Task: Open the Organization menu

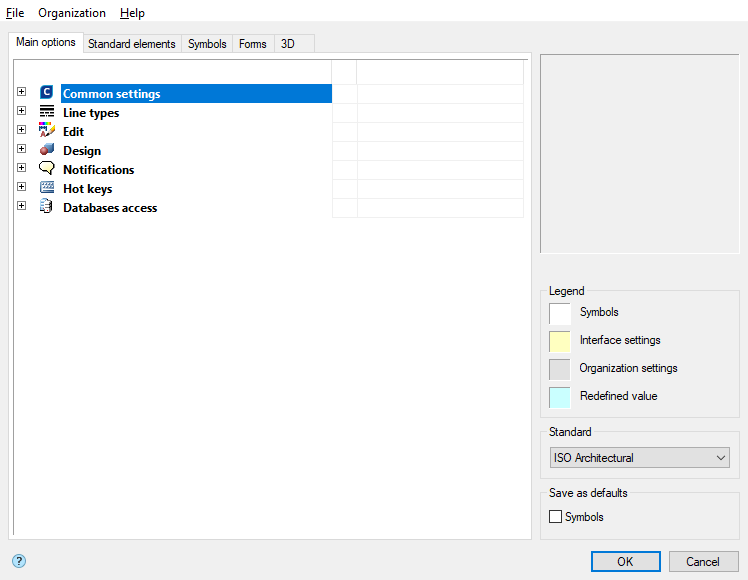Action: click(72, 13)
